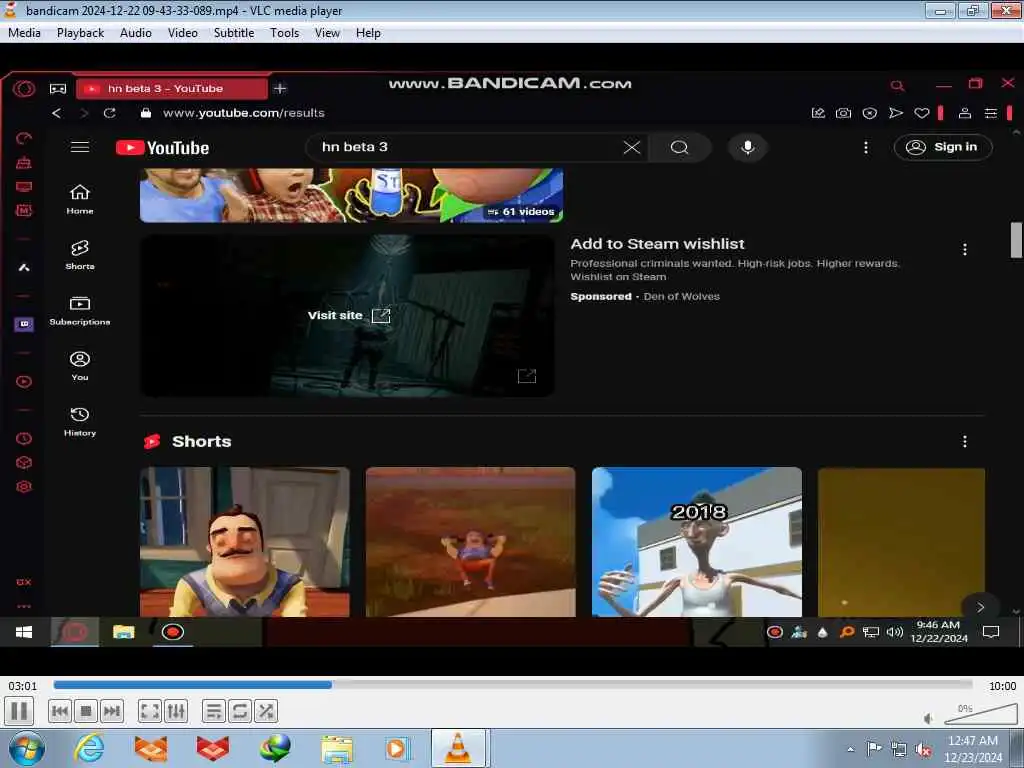Viewport: 1024px width, 768px height.
Task: Open Windows Explorer folder on taskbar
Action: tap(337, 748)
